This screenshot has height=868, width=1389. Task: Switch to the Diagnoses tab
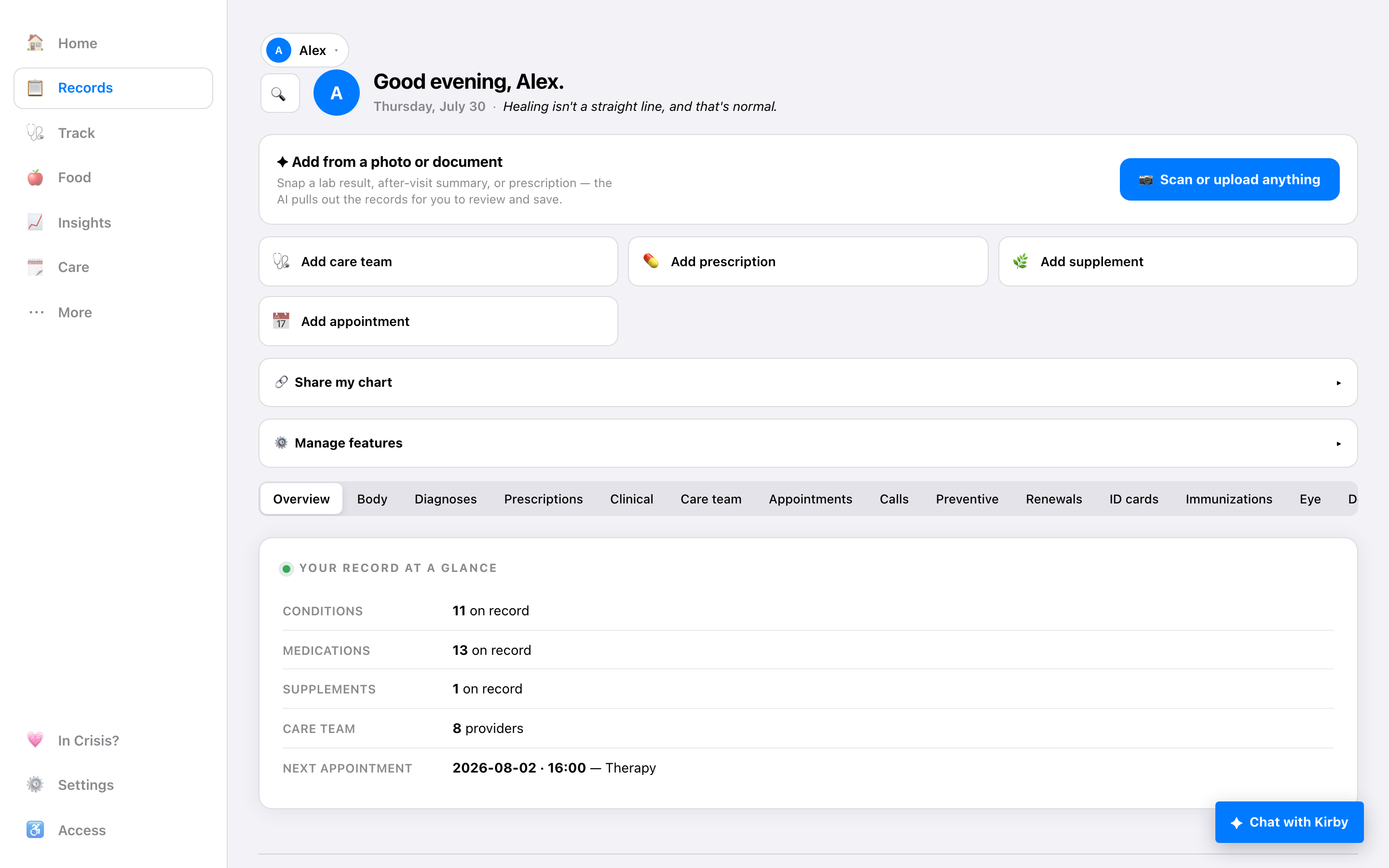click(x=446, y=499)
